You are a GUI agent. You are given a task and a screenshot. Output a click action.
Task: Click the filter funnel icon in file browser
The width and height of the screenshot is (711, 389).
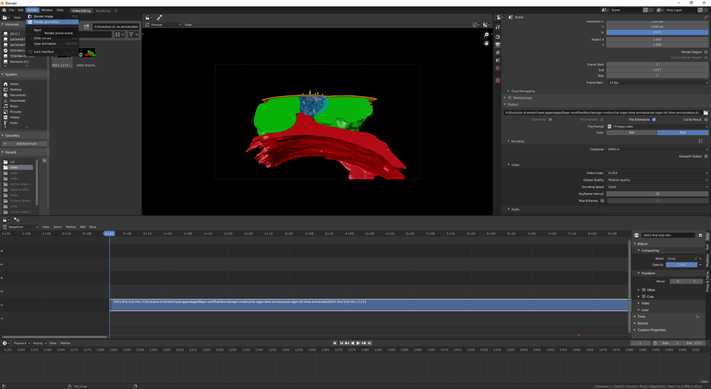(x=131, y=34)
